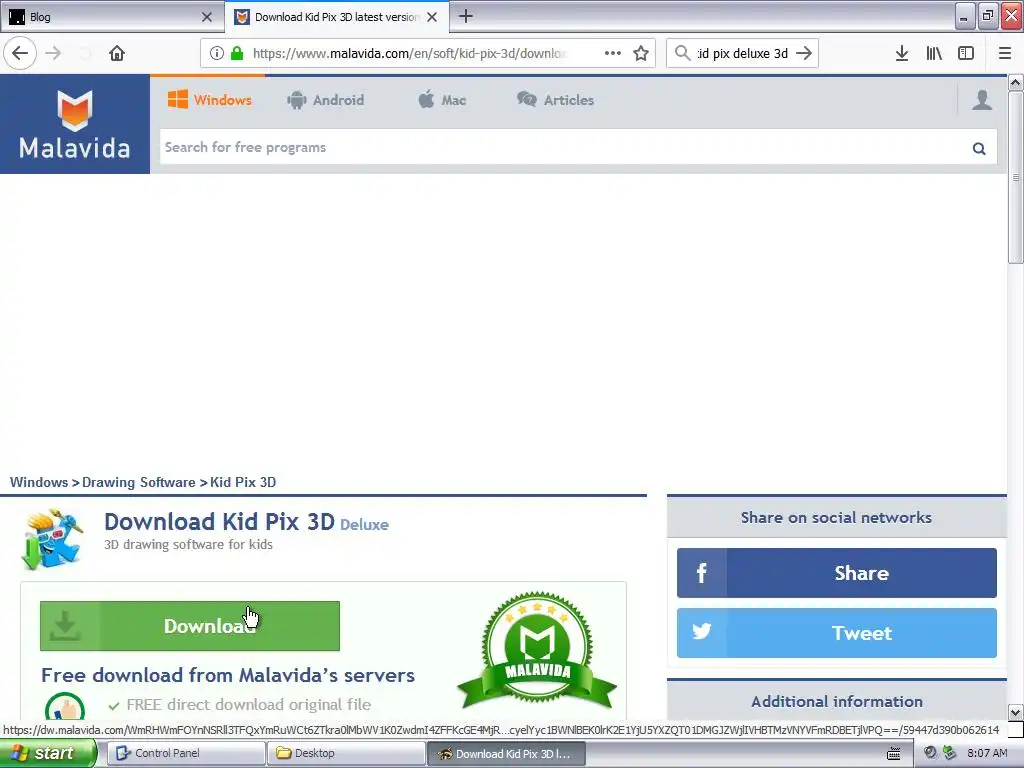Click the Malavida search magnifier button
This screenshot has width=1024, height=768.
pyautogui.click(x=979, y=148)
